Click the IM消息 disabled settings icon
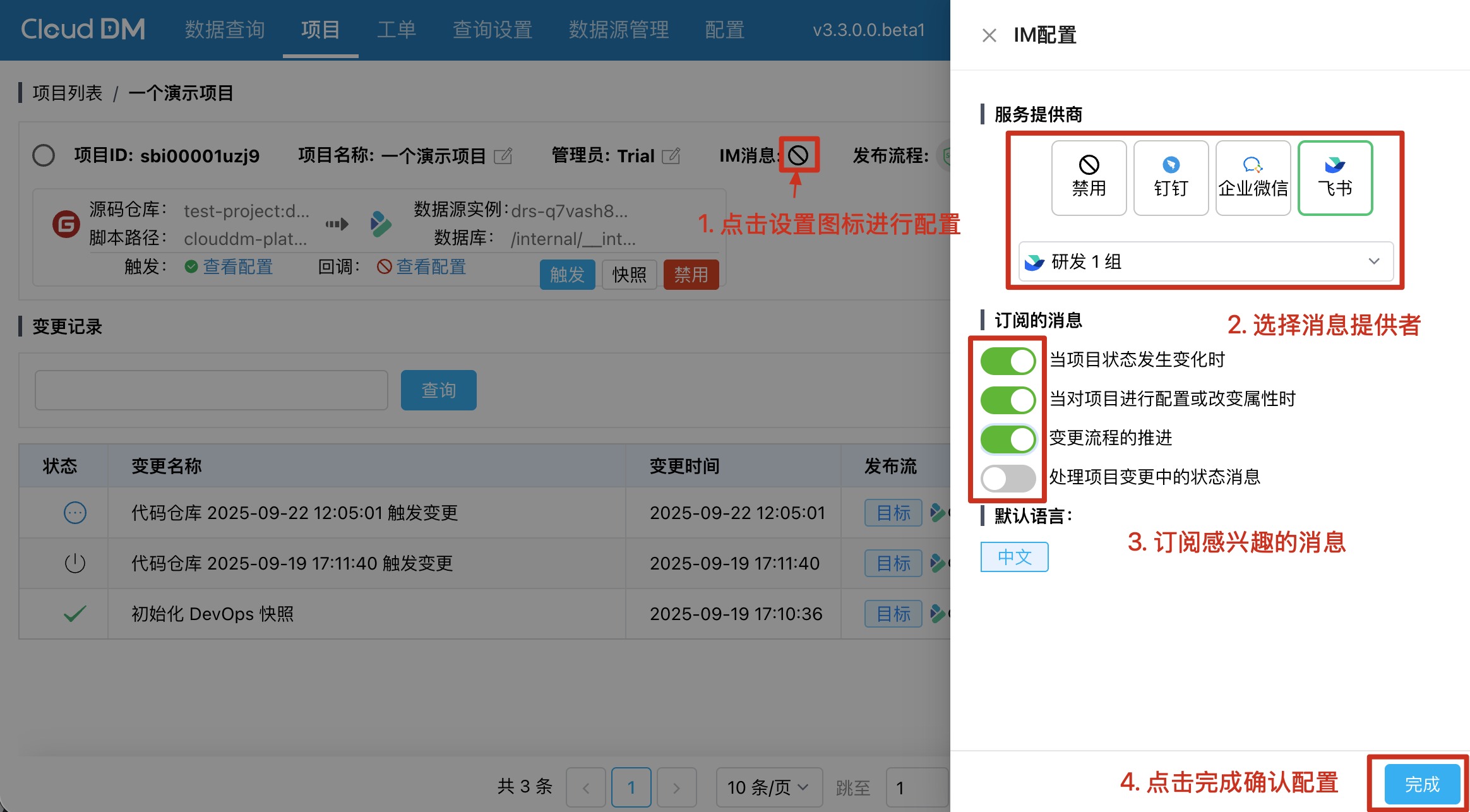 tap(798, 155)
